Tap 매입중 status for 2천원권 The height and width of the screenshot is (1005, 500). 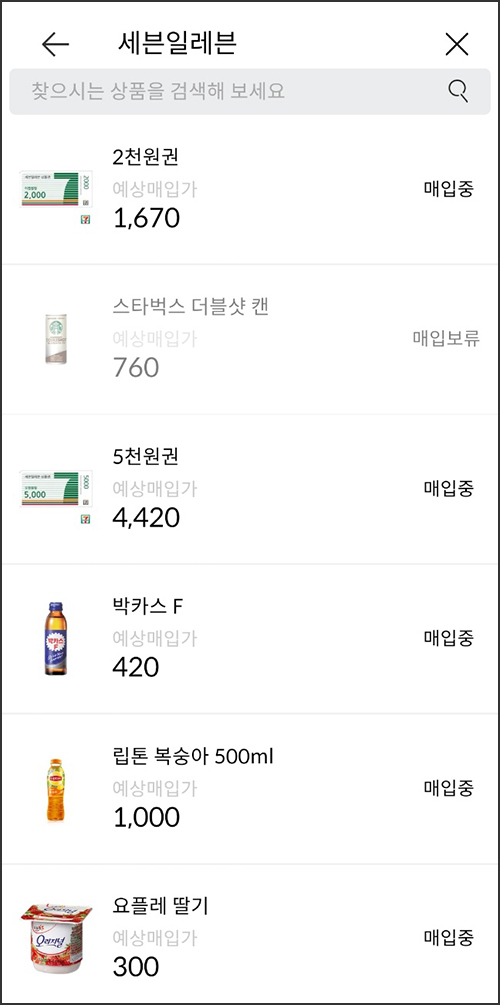coord(449,189)
